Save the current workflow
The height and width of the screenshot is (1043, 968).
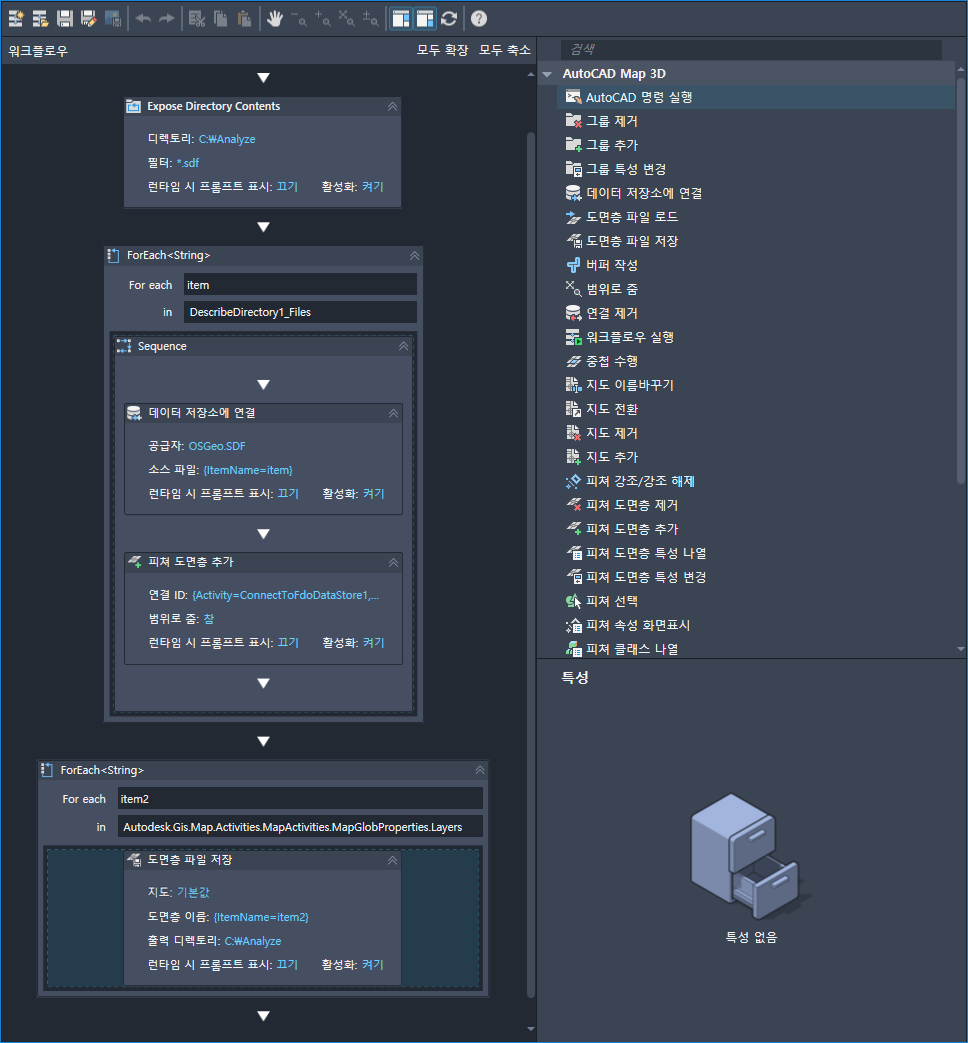coord(65,19)
